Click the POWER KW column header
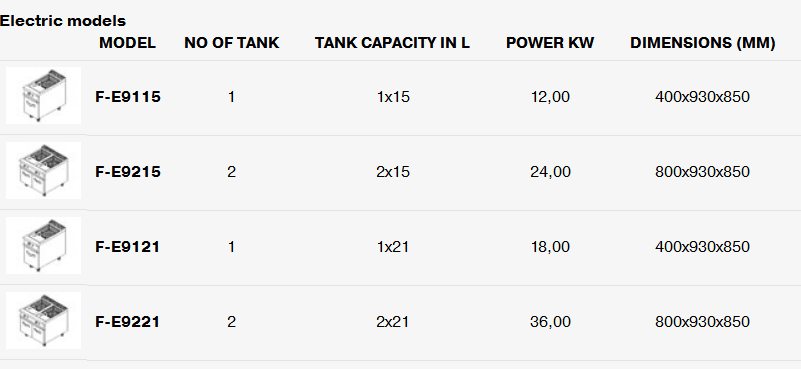The height and width of the screenshot is (369, 801). coord(550,43)
